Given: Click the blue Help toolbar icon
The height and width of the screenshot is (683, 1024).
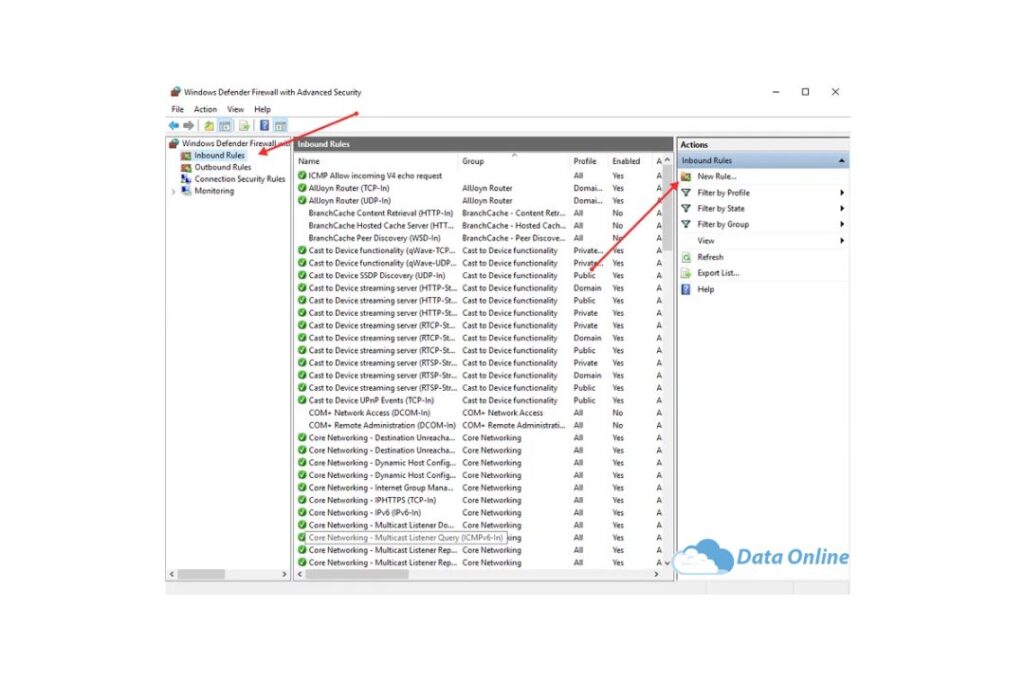Looking at the screenshot, I should (264, 125).
